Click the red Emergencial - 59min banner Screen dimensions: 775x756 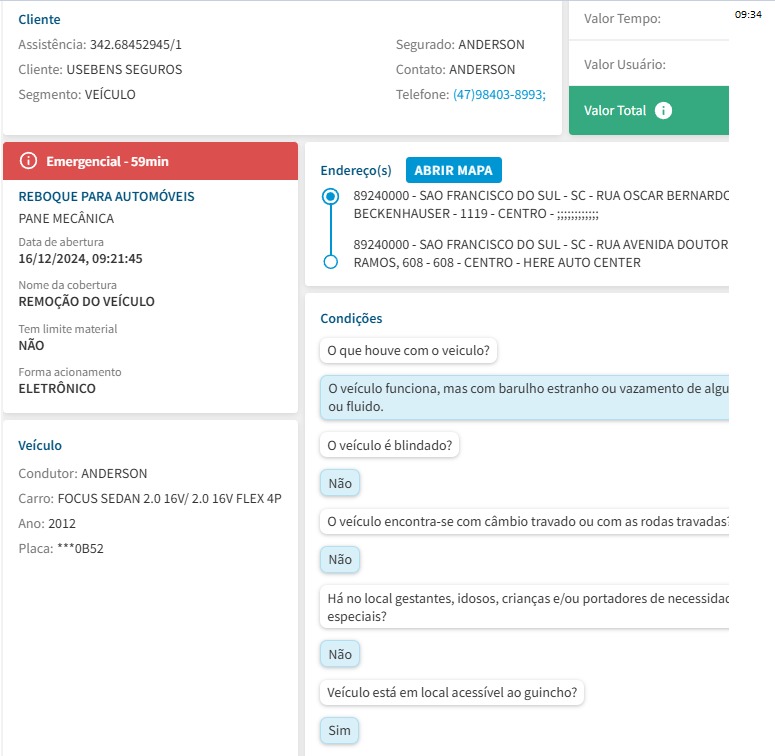pos(150,161)
